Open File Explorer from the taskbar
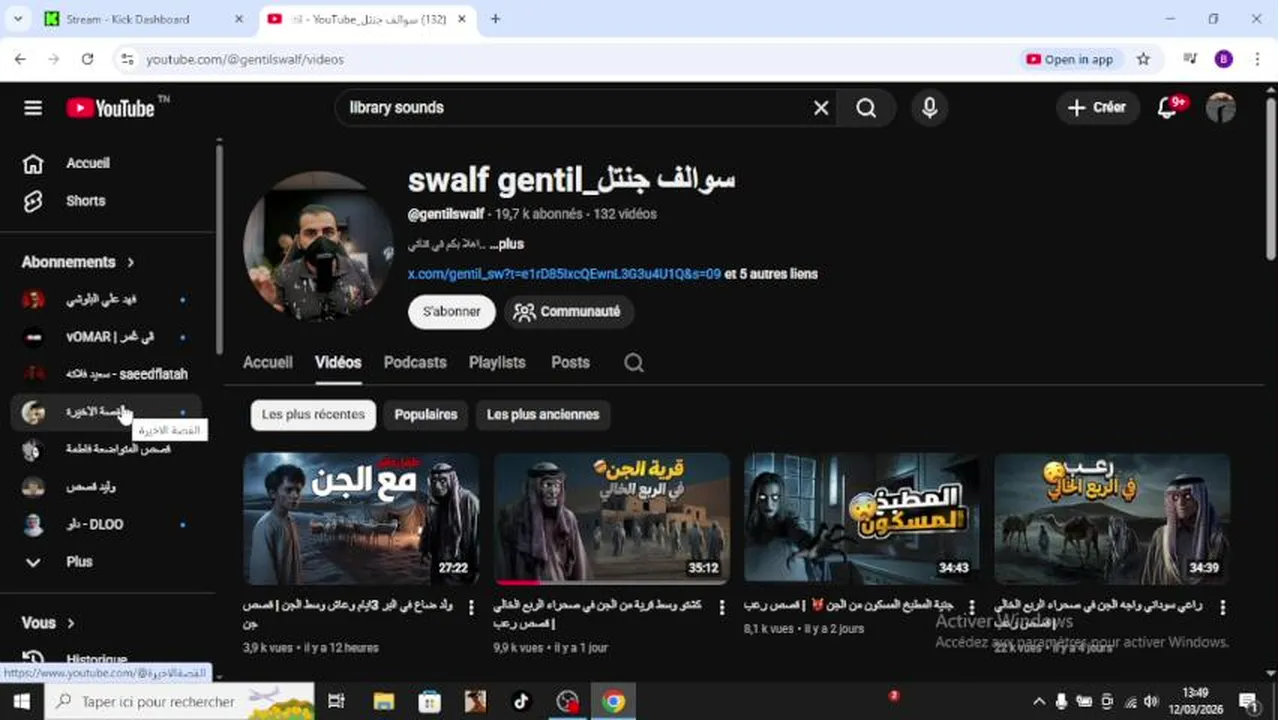This screenshot has height=720, width=1278. [383, 701]
